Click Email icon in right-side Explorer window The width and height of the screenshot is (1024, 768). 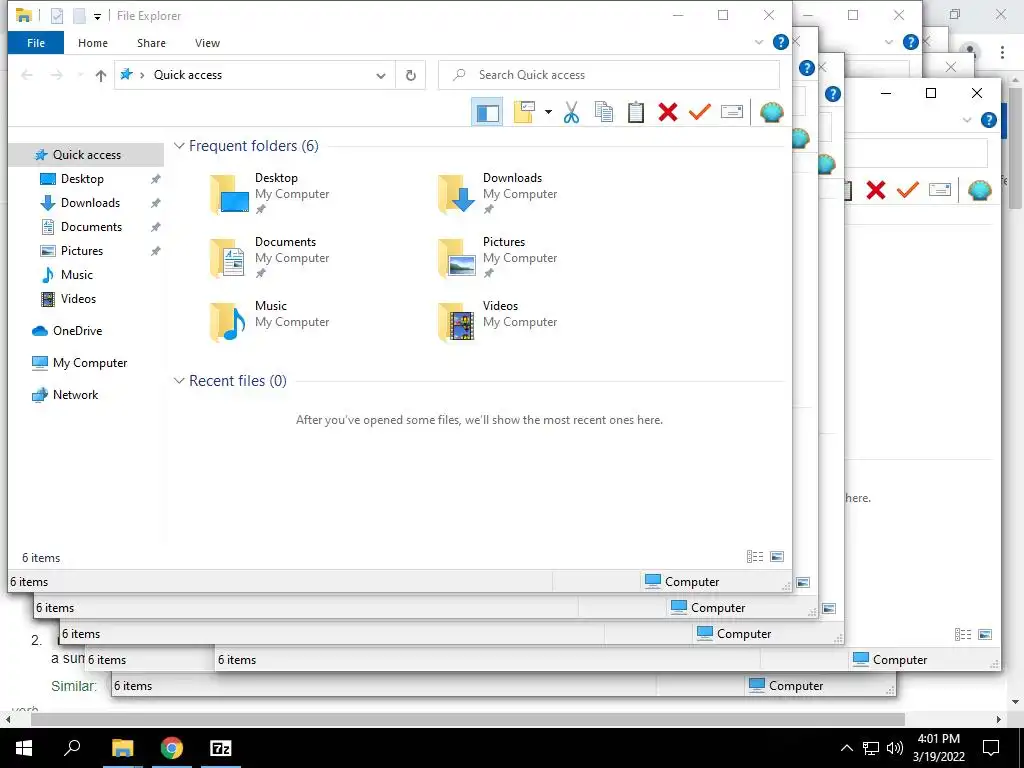point(939,190)
